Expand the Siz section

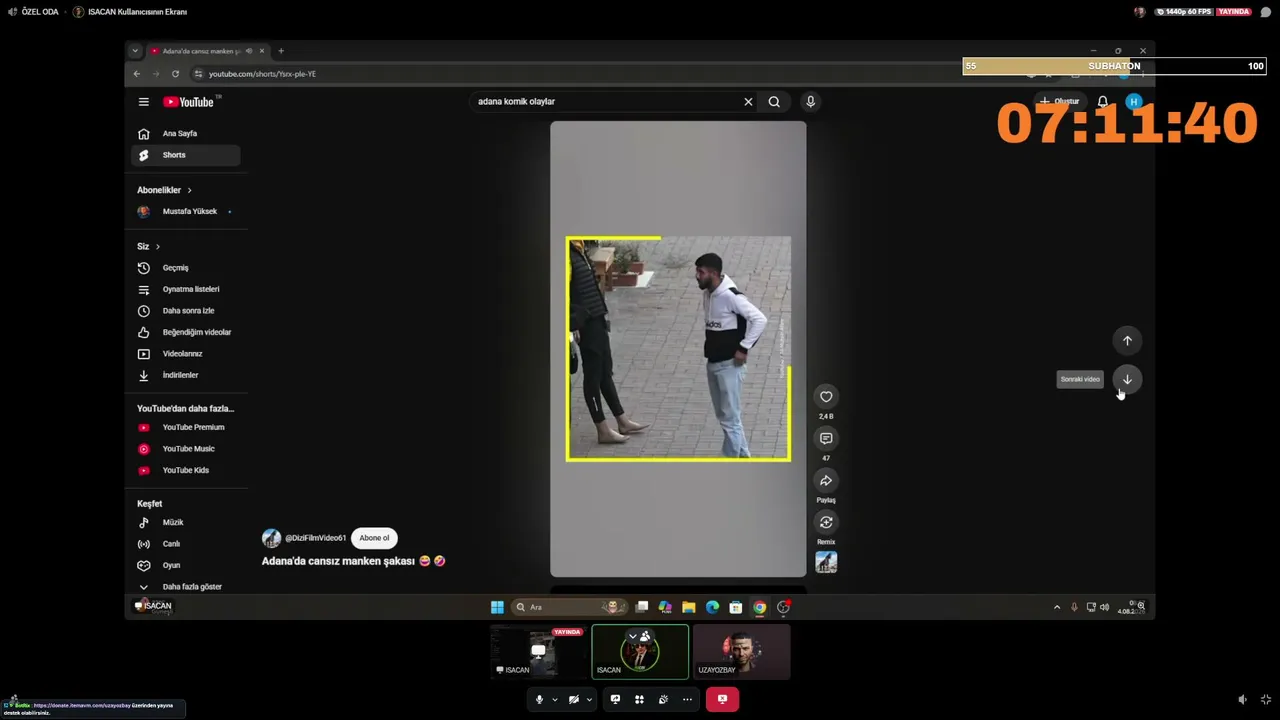[x=148, y=246]
